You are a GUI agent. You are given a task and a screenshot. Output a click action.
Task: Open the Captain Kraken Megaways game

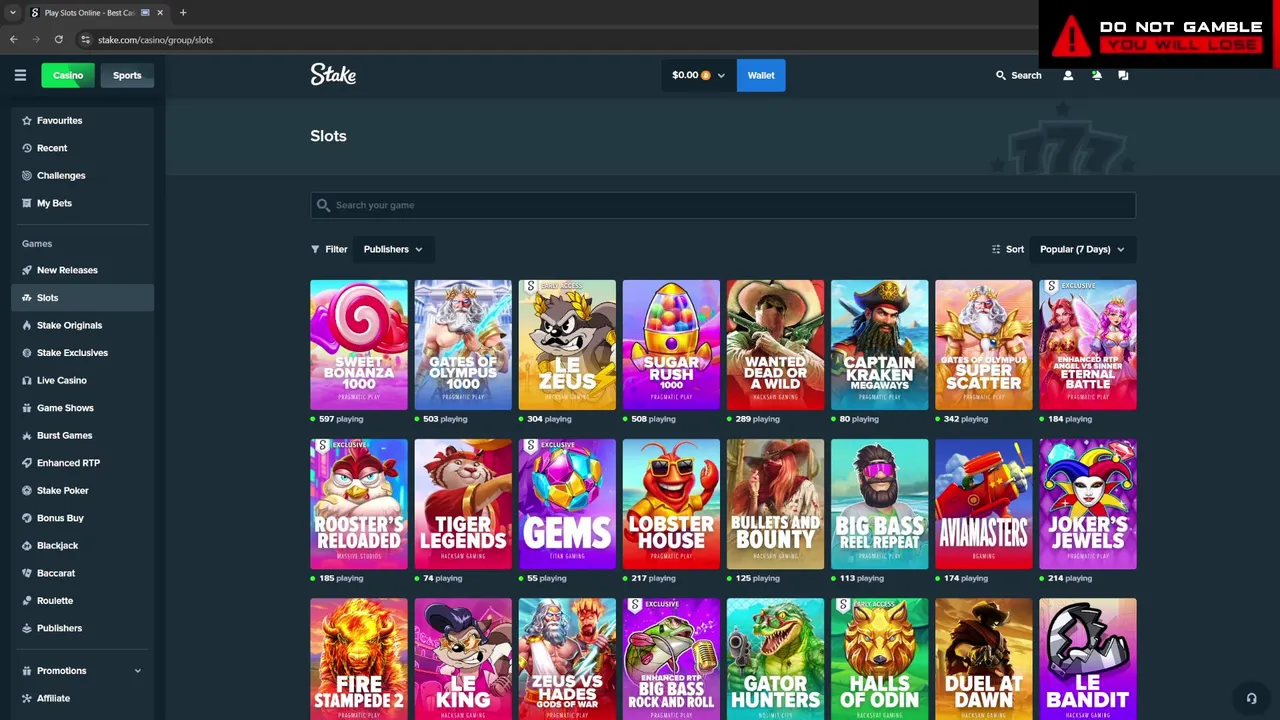point(880,345)
